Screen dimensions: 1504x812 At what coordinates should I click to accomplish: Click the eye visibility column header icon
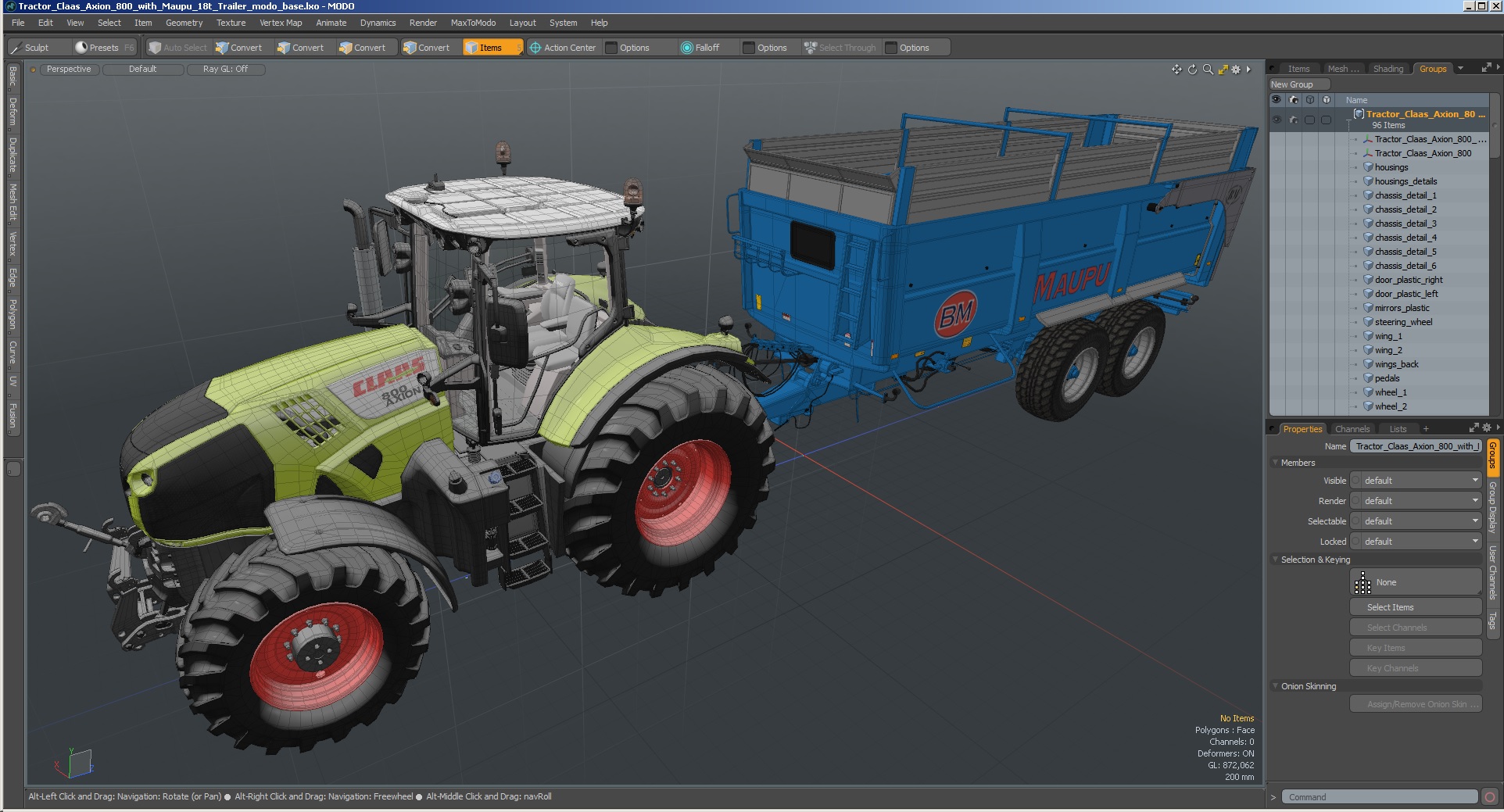click(1277, 100)
